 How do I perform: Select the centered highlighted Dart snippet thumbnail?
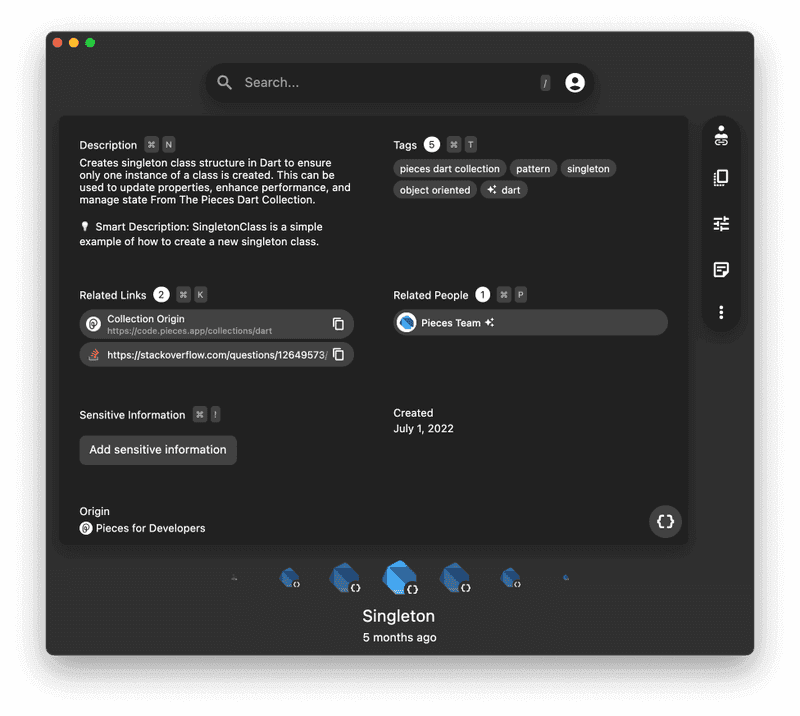click(401, 577)
